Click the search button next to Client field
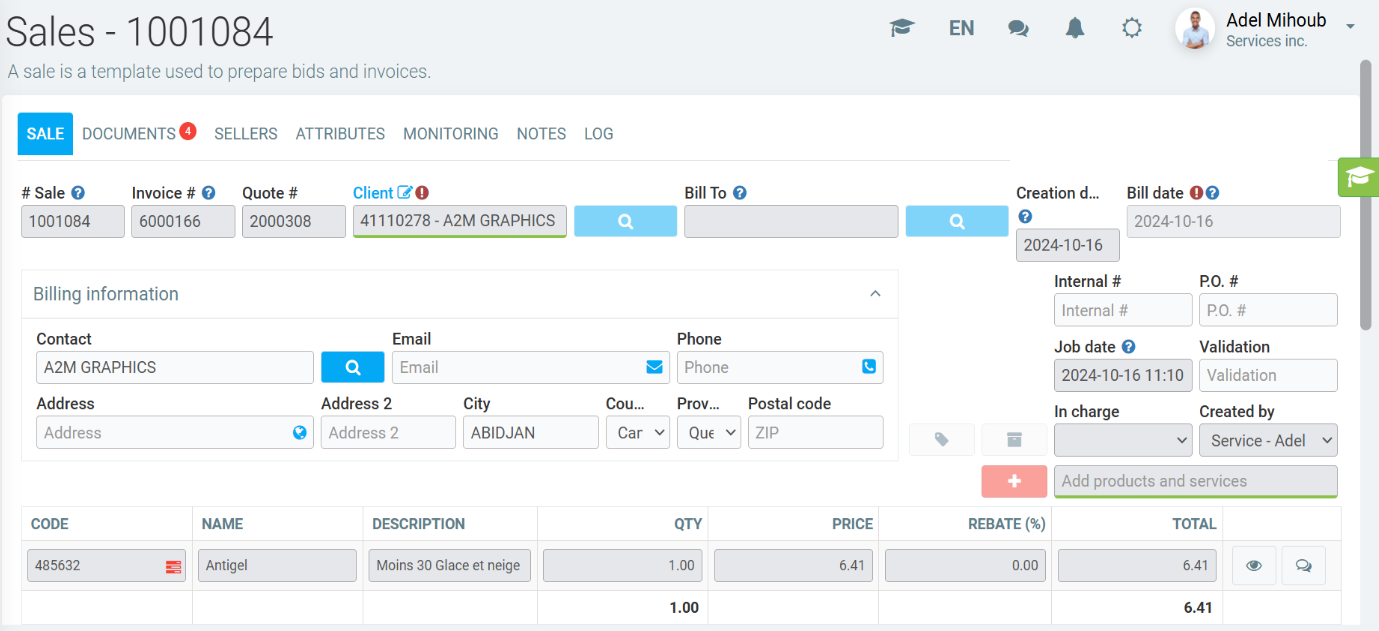The image size is (1379, 631). (x=625, y=222)
